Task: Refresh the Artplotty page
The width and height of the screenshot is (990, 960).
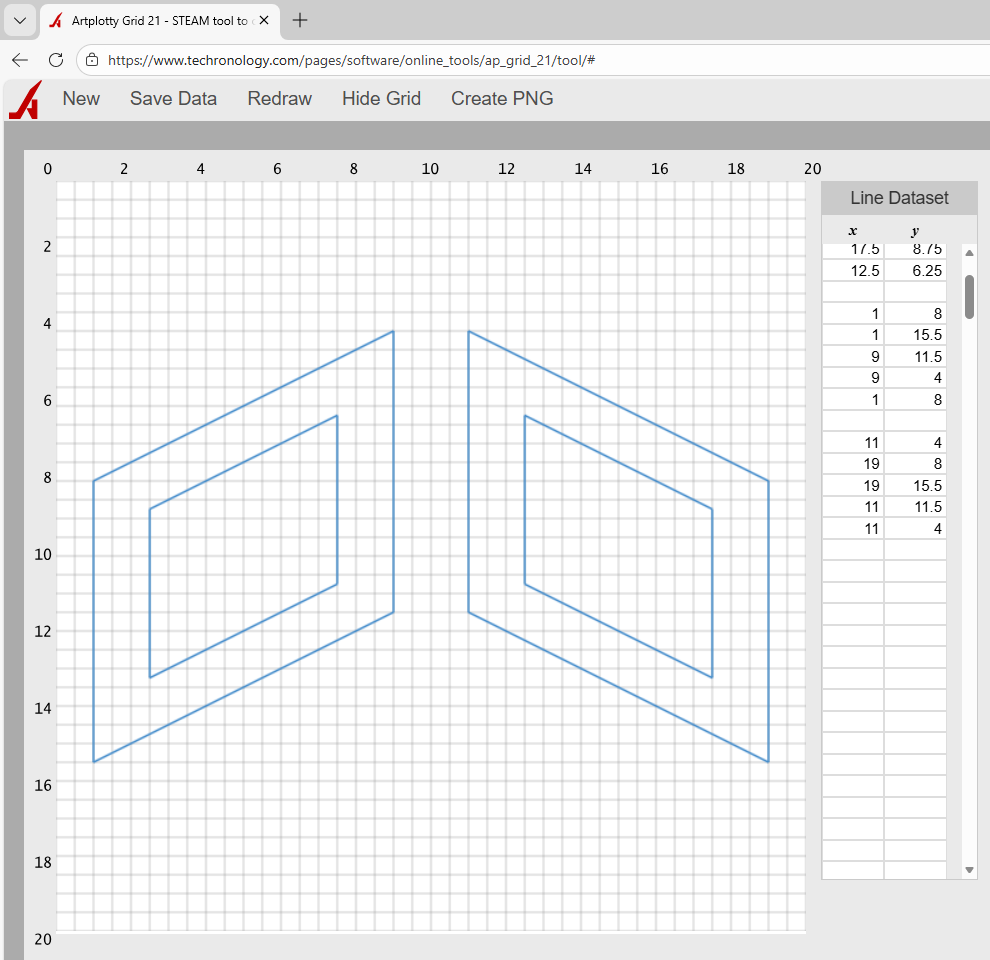Action: click(x=56, y=60)
